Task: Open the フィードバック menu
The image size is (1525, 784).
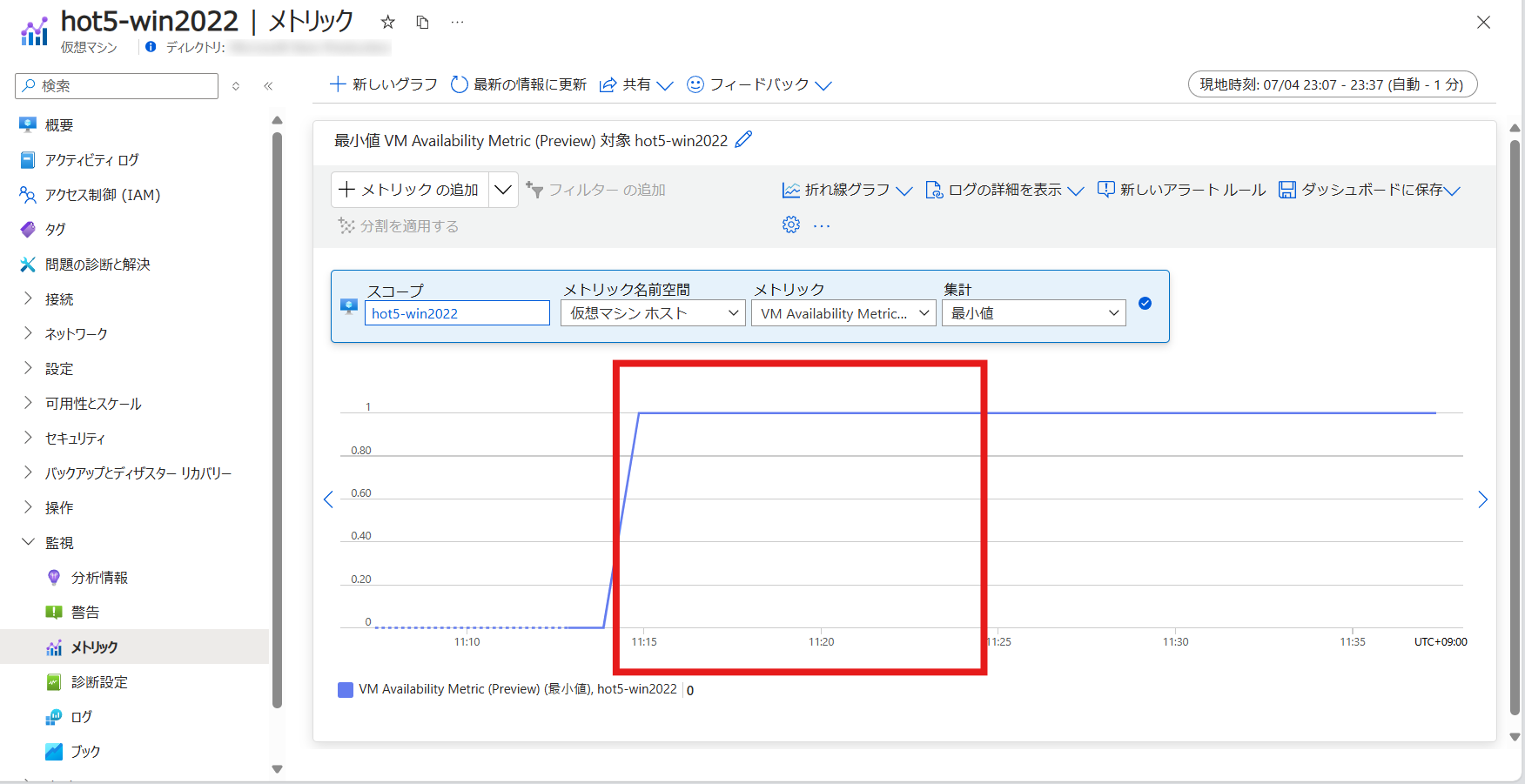Action: pos(759,84)
